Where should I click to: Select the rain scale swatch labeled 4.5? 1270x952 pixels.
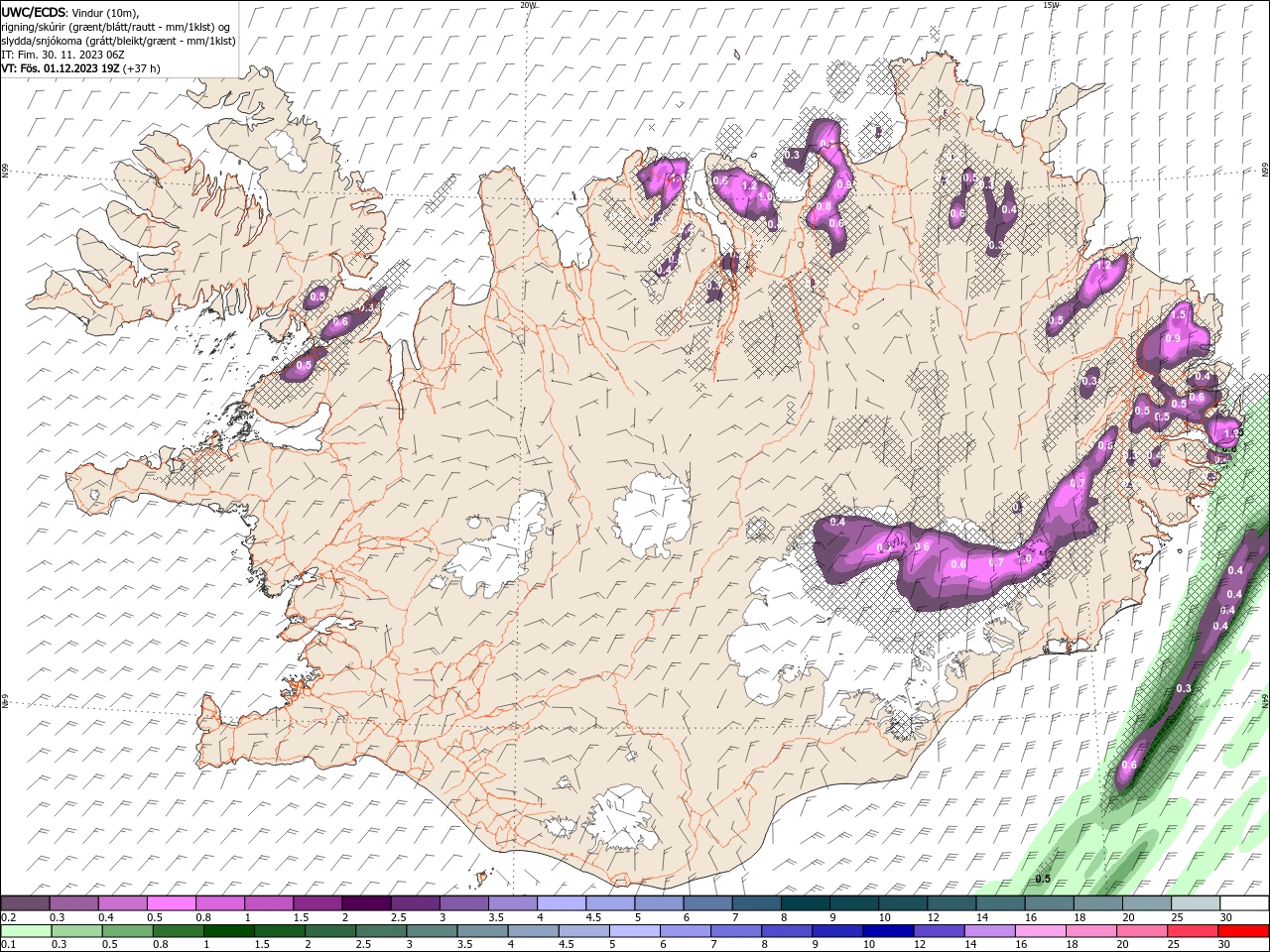tap(583, 931)
